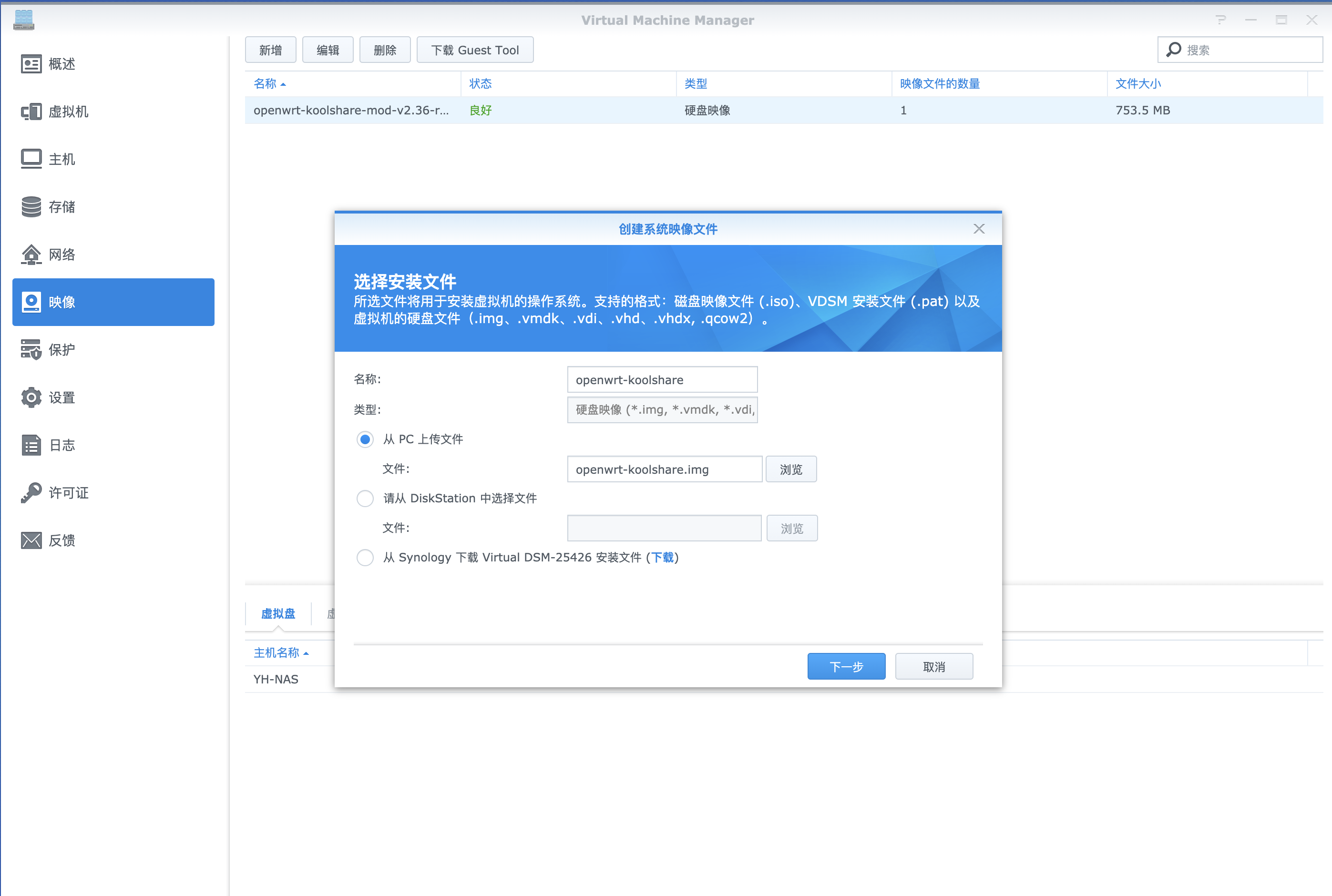Switch to the 虚拟盘 tab
1332x896 pixels.
click(278, 614)
